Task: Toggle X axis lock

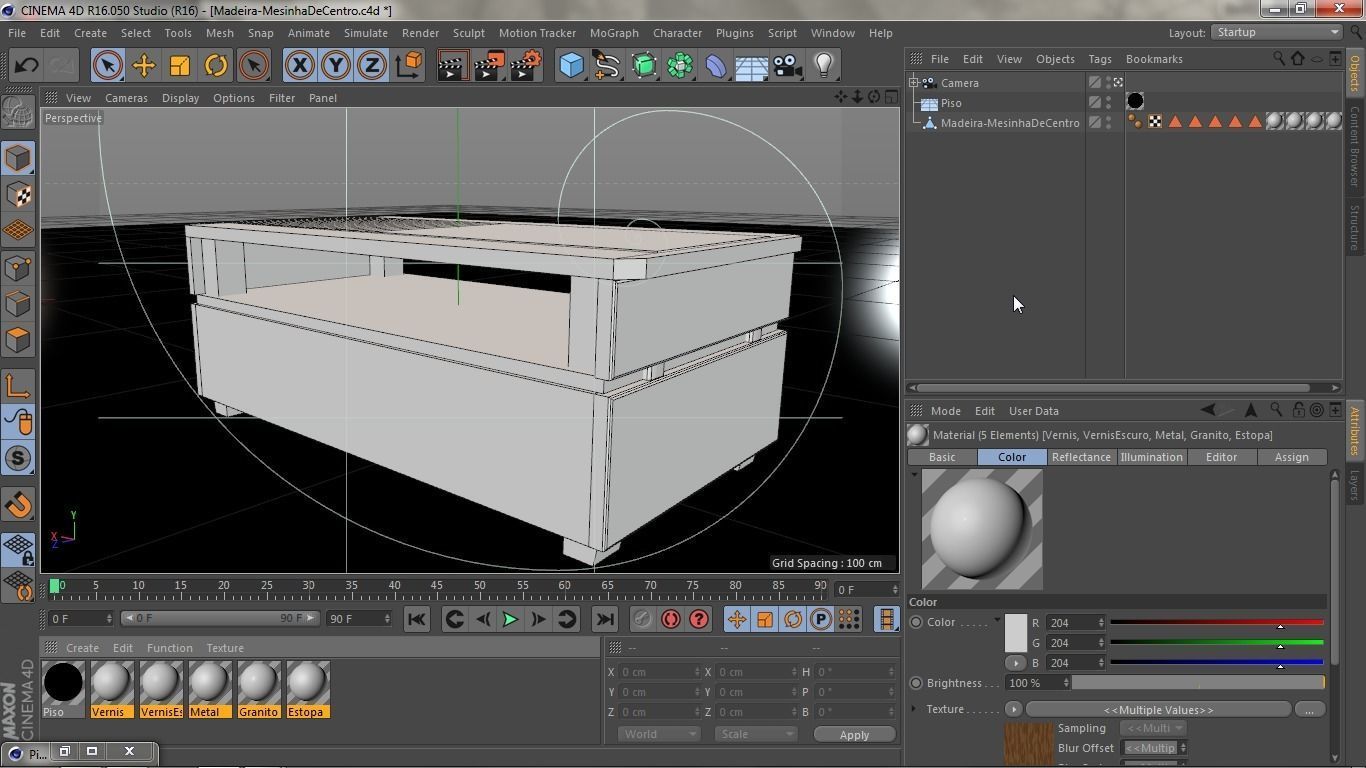Action: (299, 66)
